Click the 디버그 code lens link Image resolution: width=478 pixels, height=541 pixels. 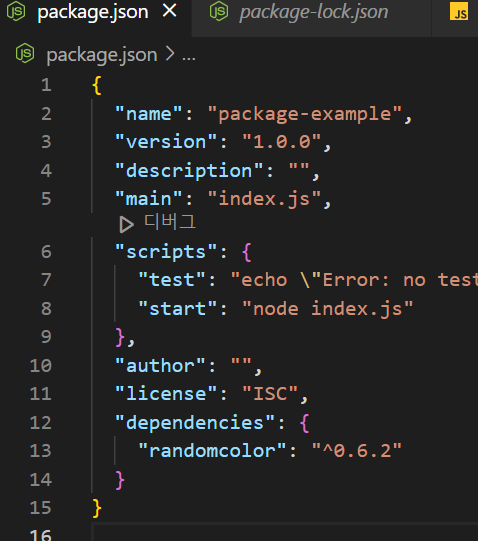[170, 222]
